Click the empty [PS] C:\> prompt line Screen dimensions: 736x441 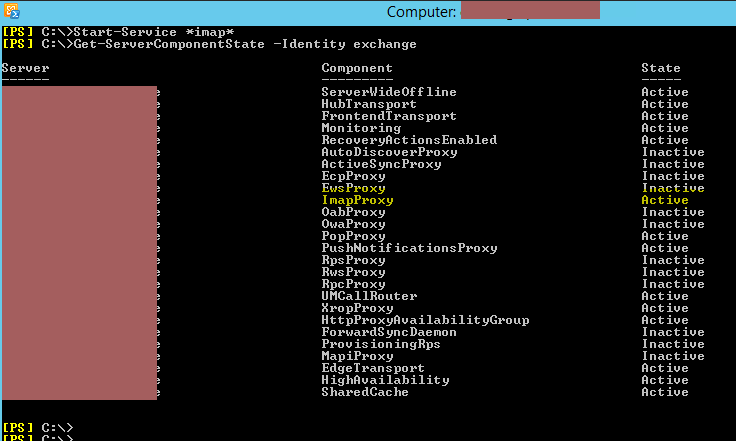tap(38, 428)
